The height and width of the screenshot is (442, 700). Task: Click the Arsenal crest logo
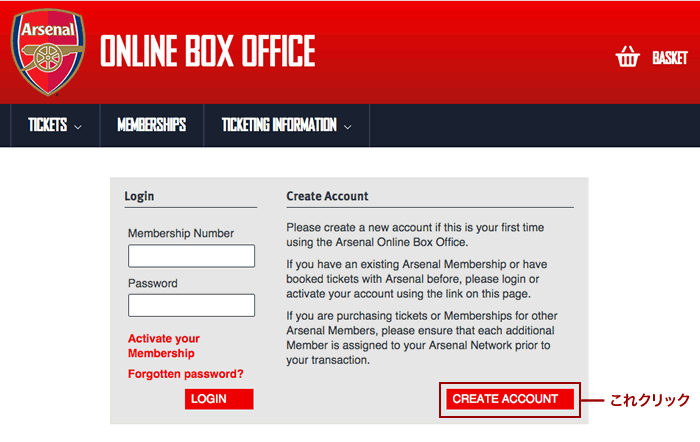pyautogui.click(x=48, y=52)
